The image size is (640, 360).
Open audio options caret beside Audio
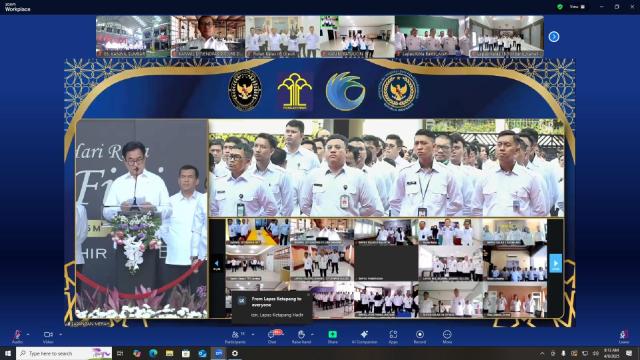(28, 334)
